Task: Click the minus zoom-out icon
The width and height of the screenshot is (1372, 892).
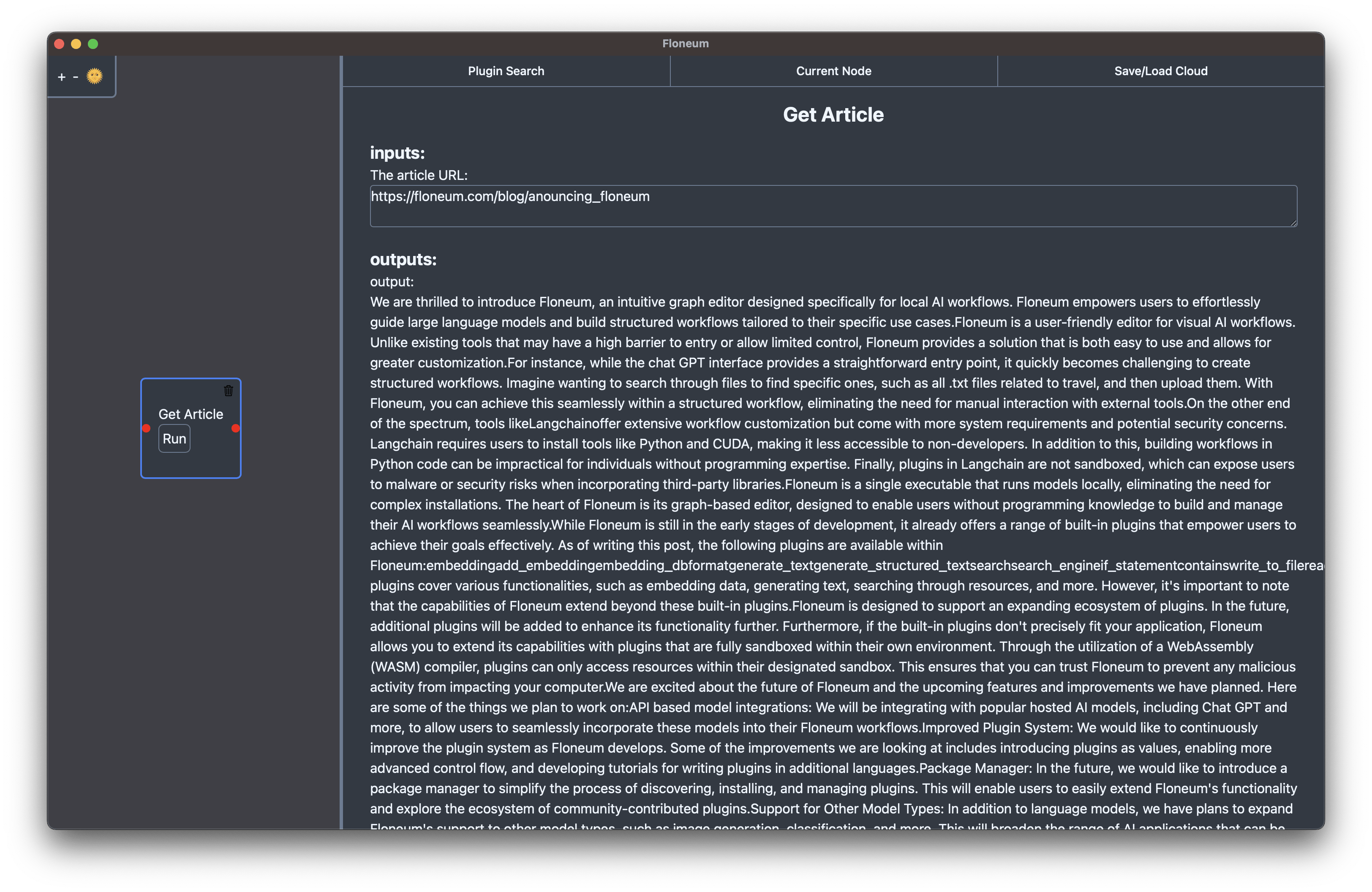Action: click(x=76, y=76)
